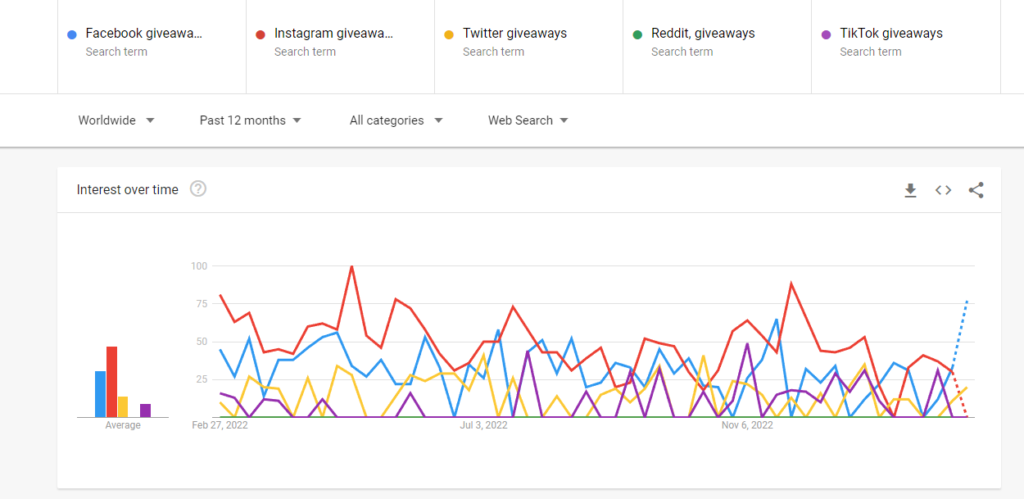Click the blue Facebook average bar
The height and width of the screenshot is (499, 1024).
pos(100,394)
